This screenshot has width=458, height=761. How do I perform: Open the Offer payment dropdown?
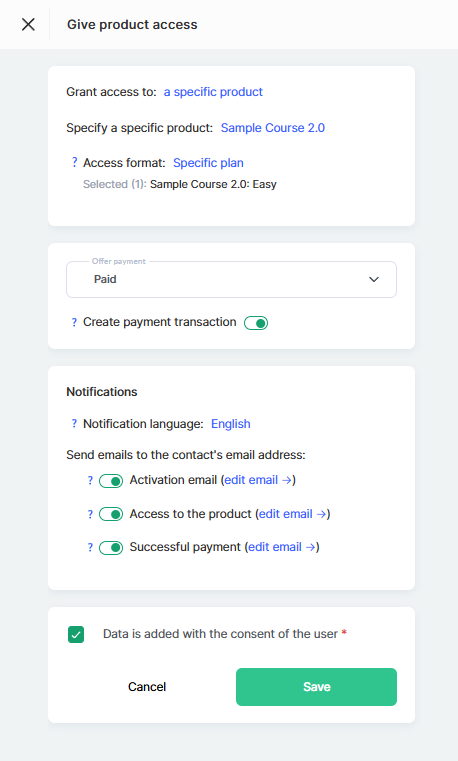pyautogui.click(x=231, y=280)
